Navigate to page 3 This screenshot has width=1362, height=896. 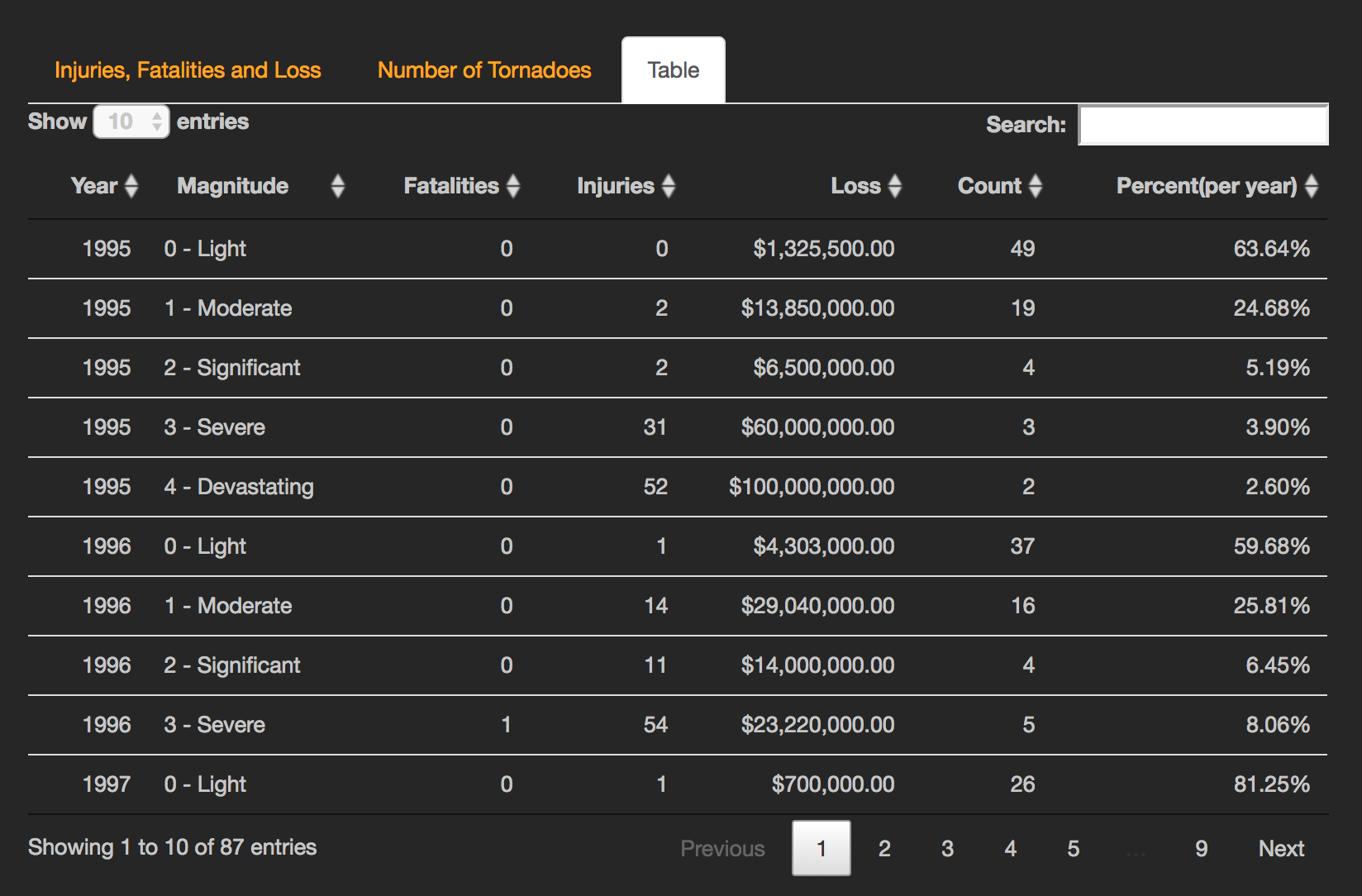pos(947,849)
